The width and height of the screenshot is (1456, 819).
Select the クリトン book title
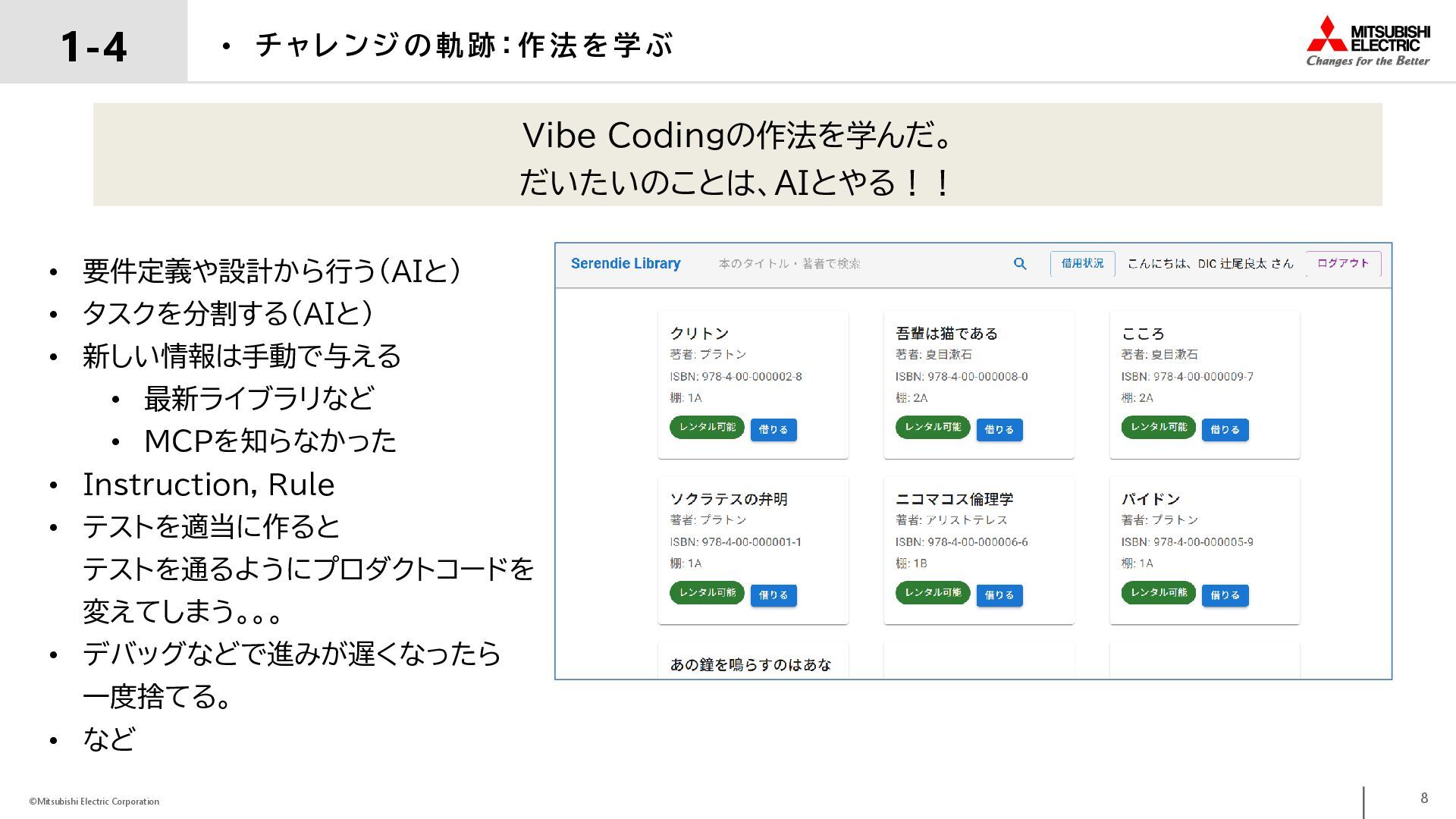699,333
